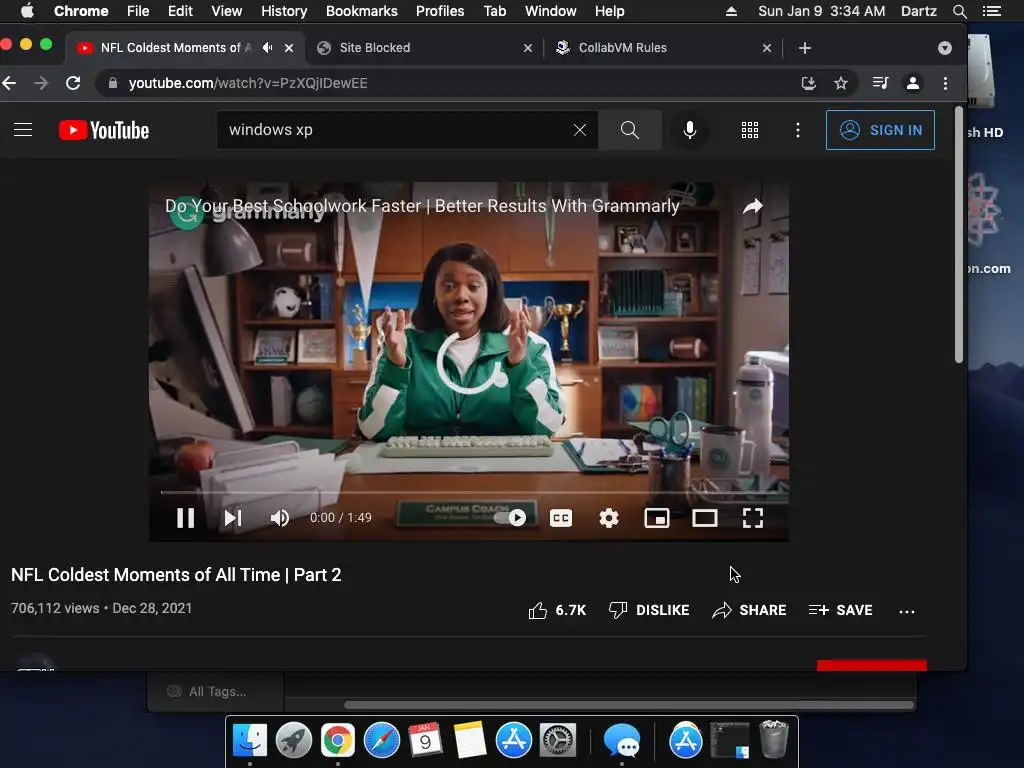Click the video progress bar
Image resolution: width=1024 pixels, height=768 pixels.
tap(469, 492)
